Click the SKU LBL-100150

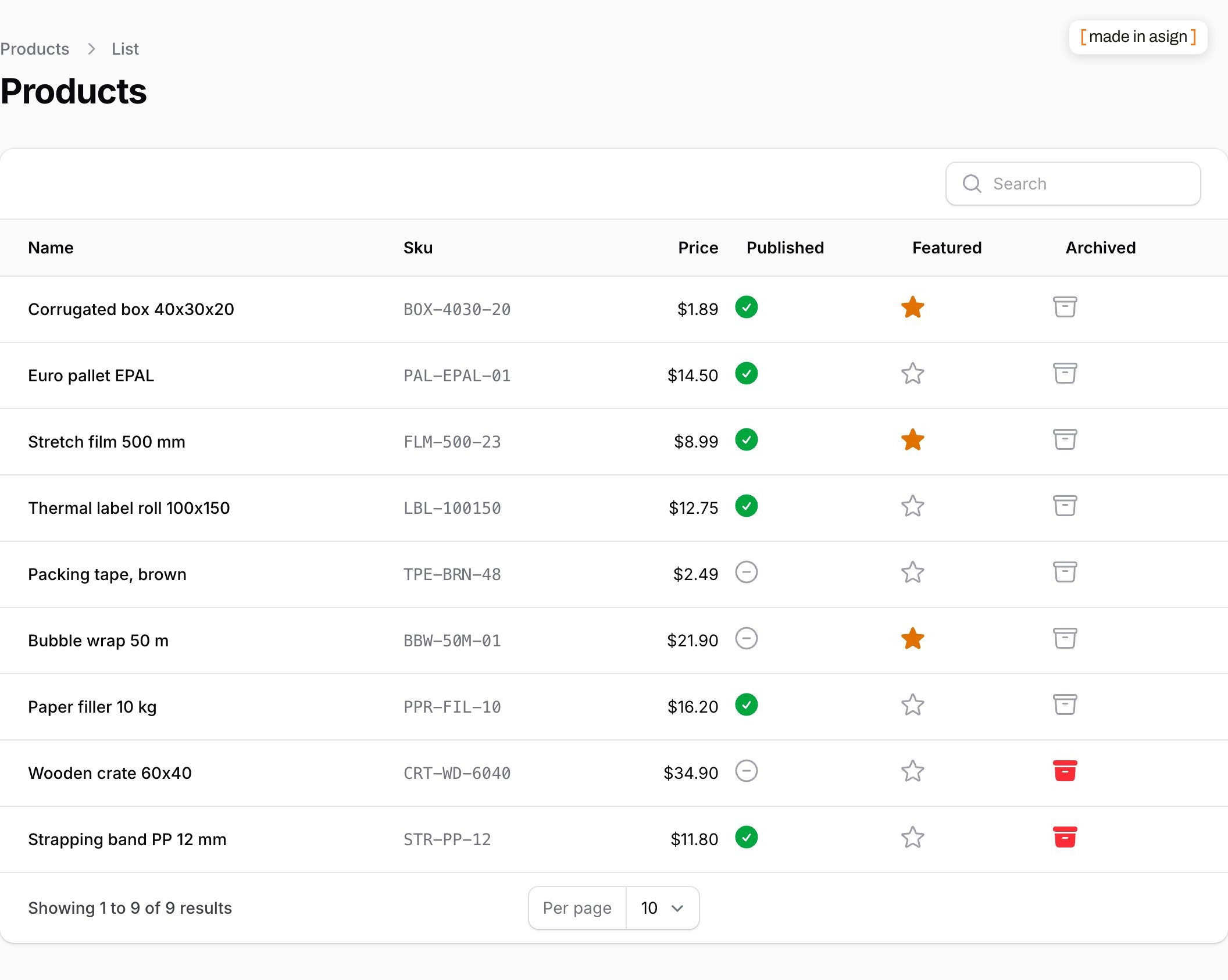coord(452,508)
